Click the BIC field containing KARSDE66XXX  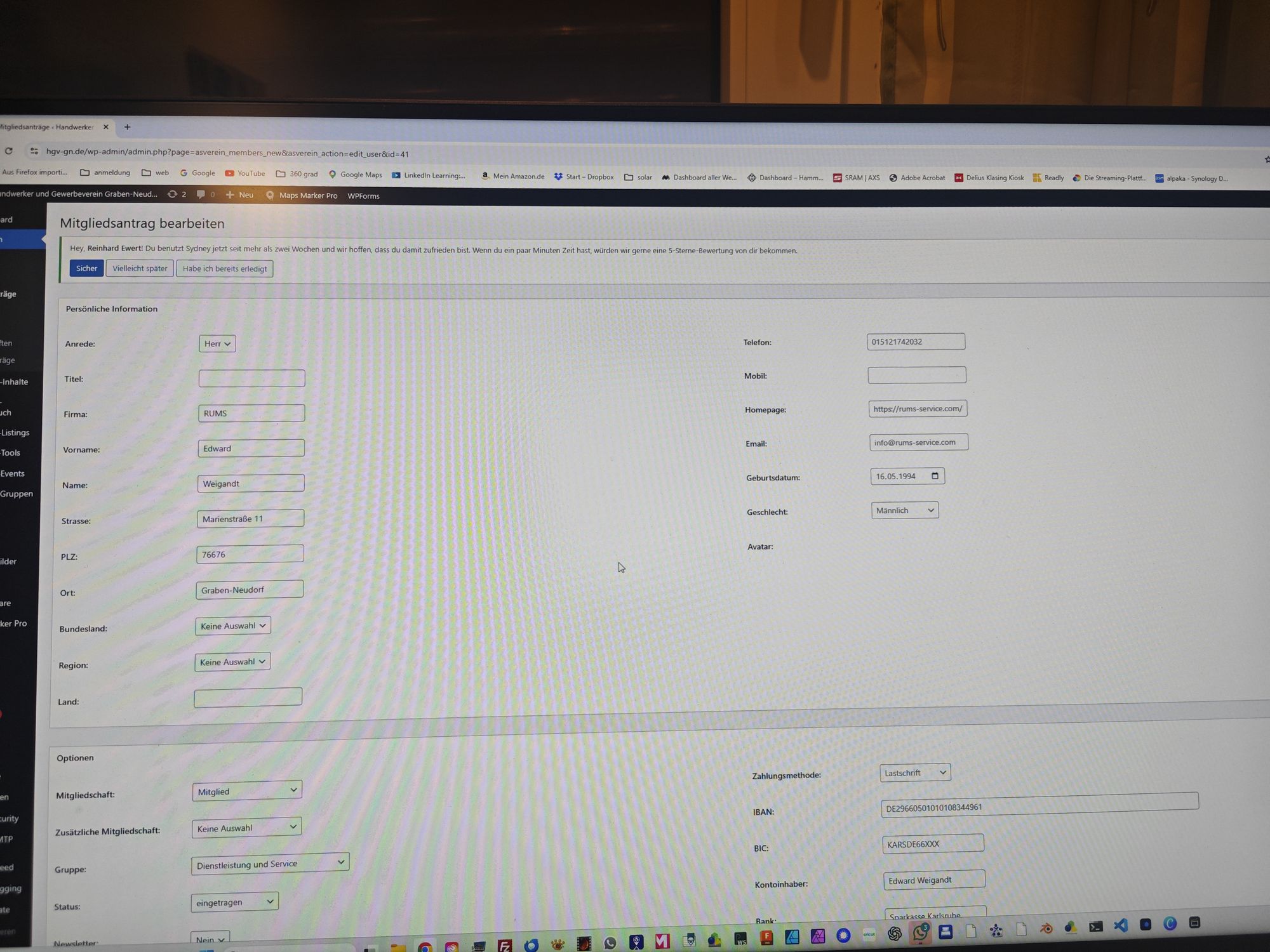(933, 843)
